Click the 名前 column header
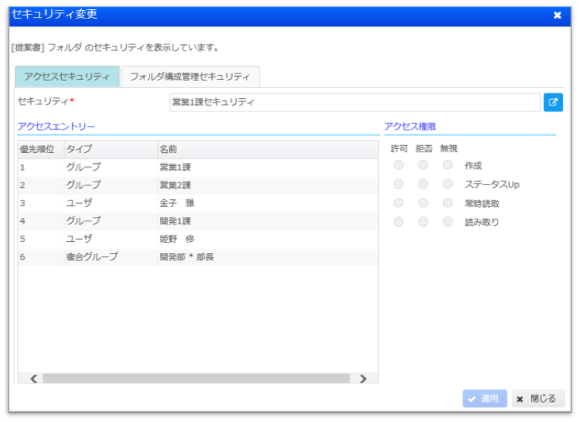579x422 pixels. 268,150
